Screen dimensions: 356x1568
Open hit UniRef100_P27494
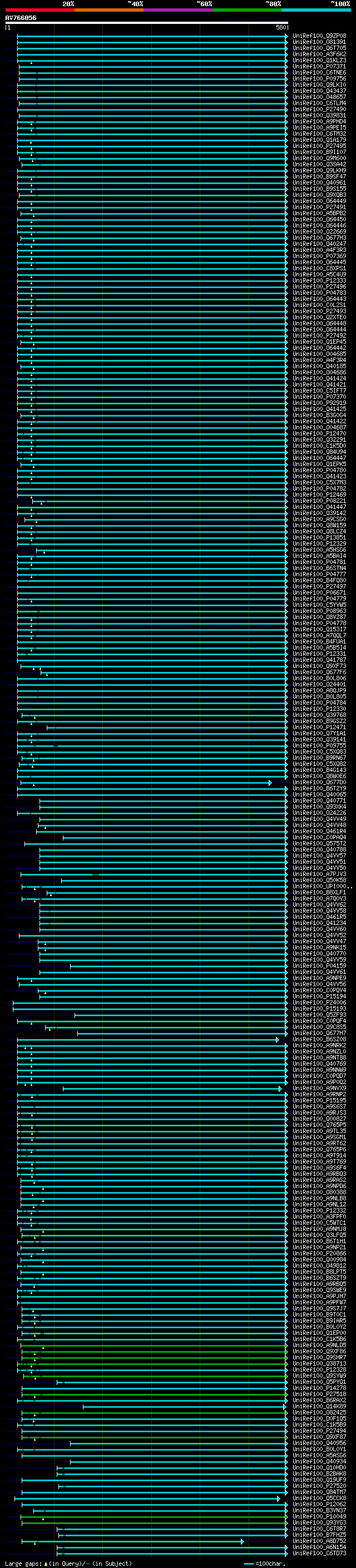click(x=319, y=1431)
